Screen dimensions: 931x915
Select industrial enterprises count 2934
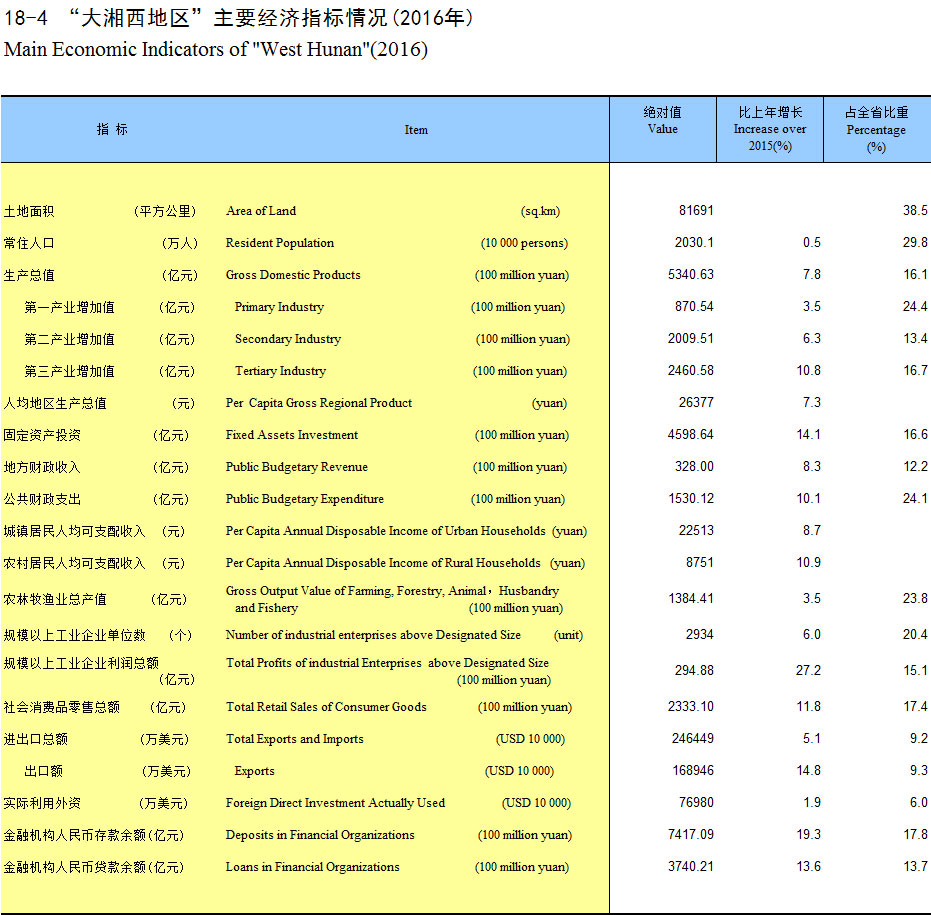pyautogui.click(x=699, y=635)
